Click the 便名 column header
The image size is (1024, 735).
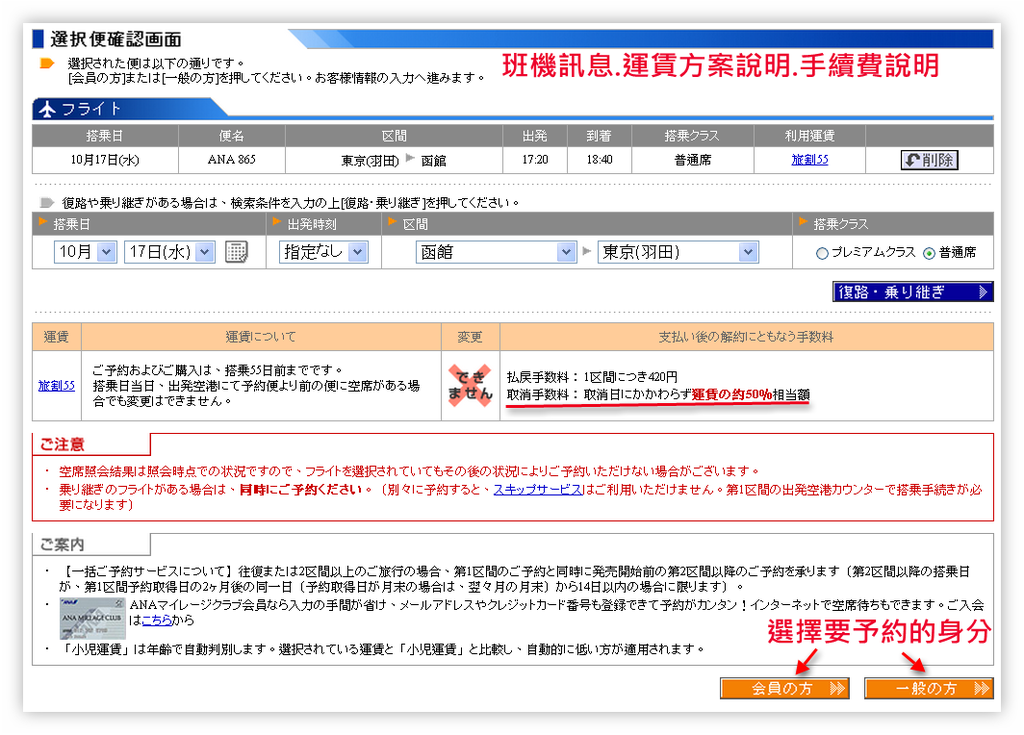tap(232, 136)
